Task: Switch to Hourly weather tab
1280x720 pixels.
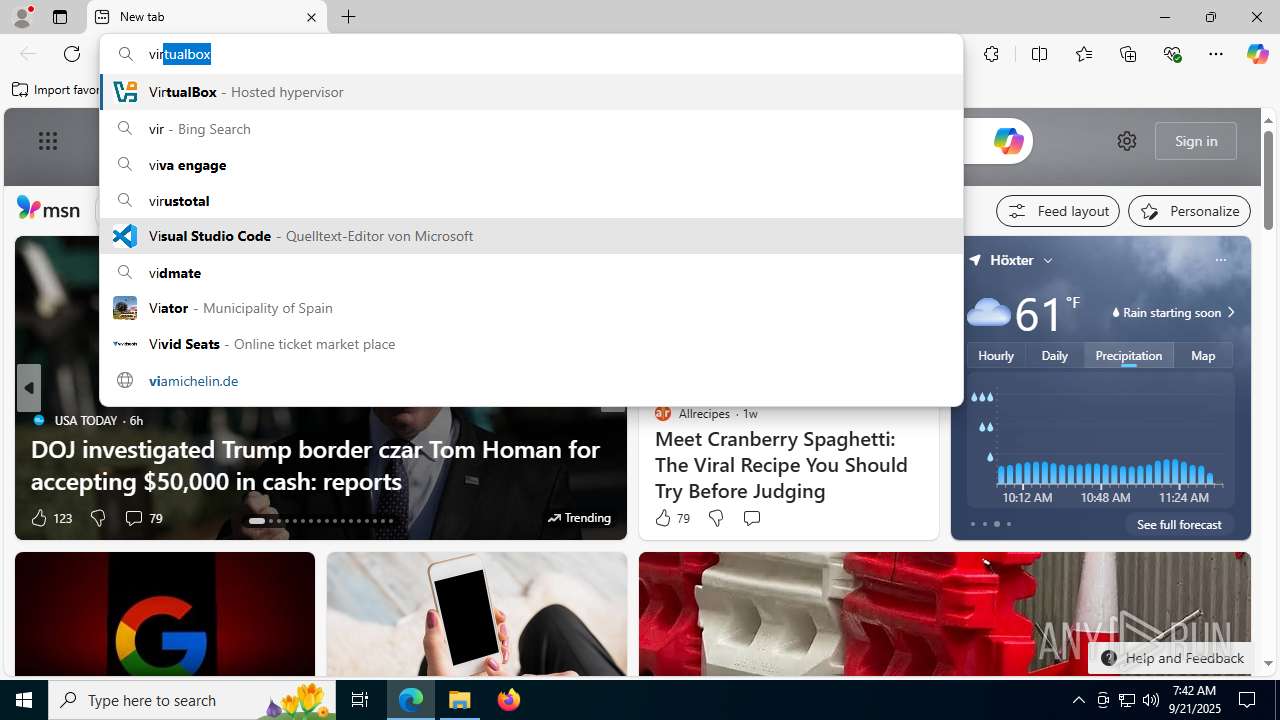Action: pos(996,356)
